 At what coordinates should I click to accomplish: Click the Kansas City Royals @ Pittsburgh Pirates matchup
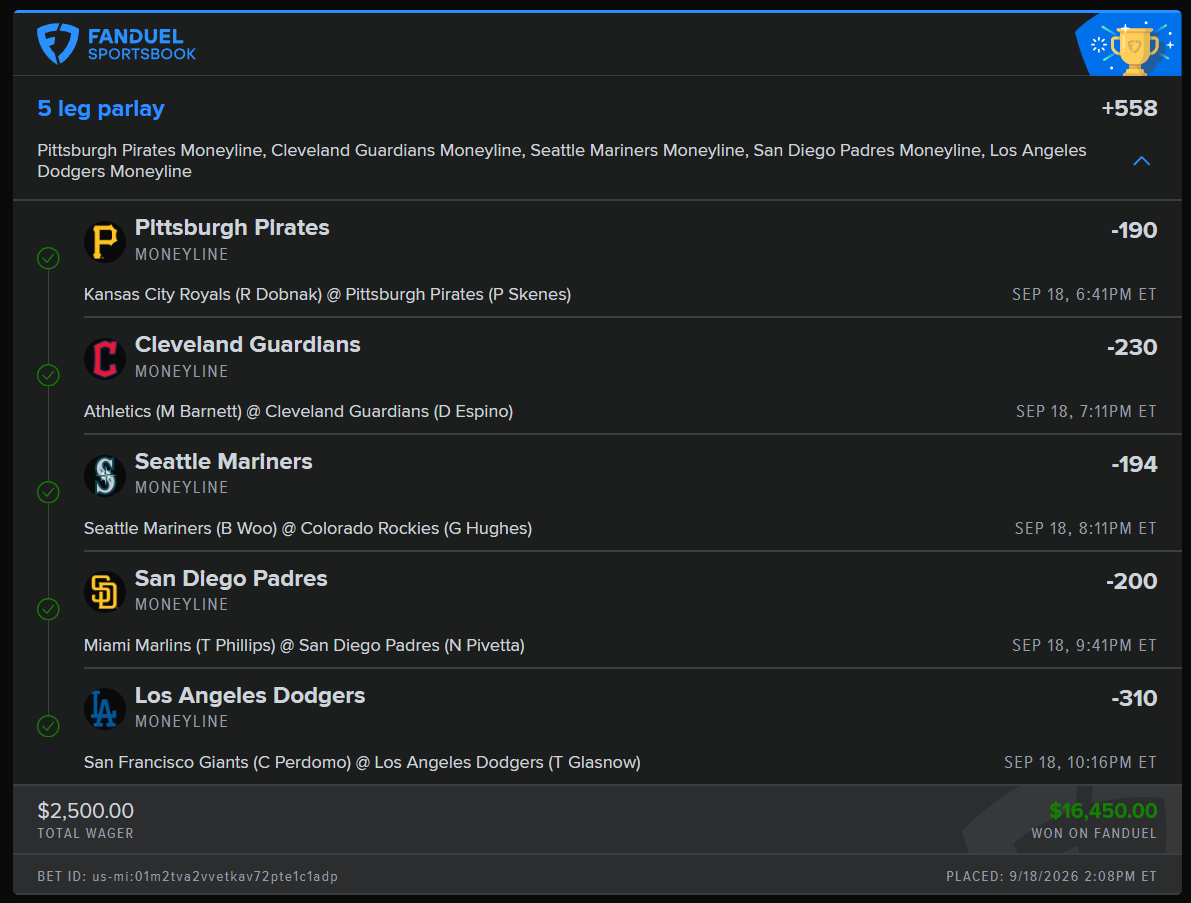coord(327,295)
